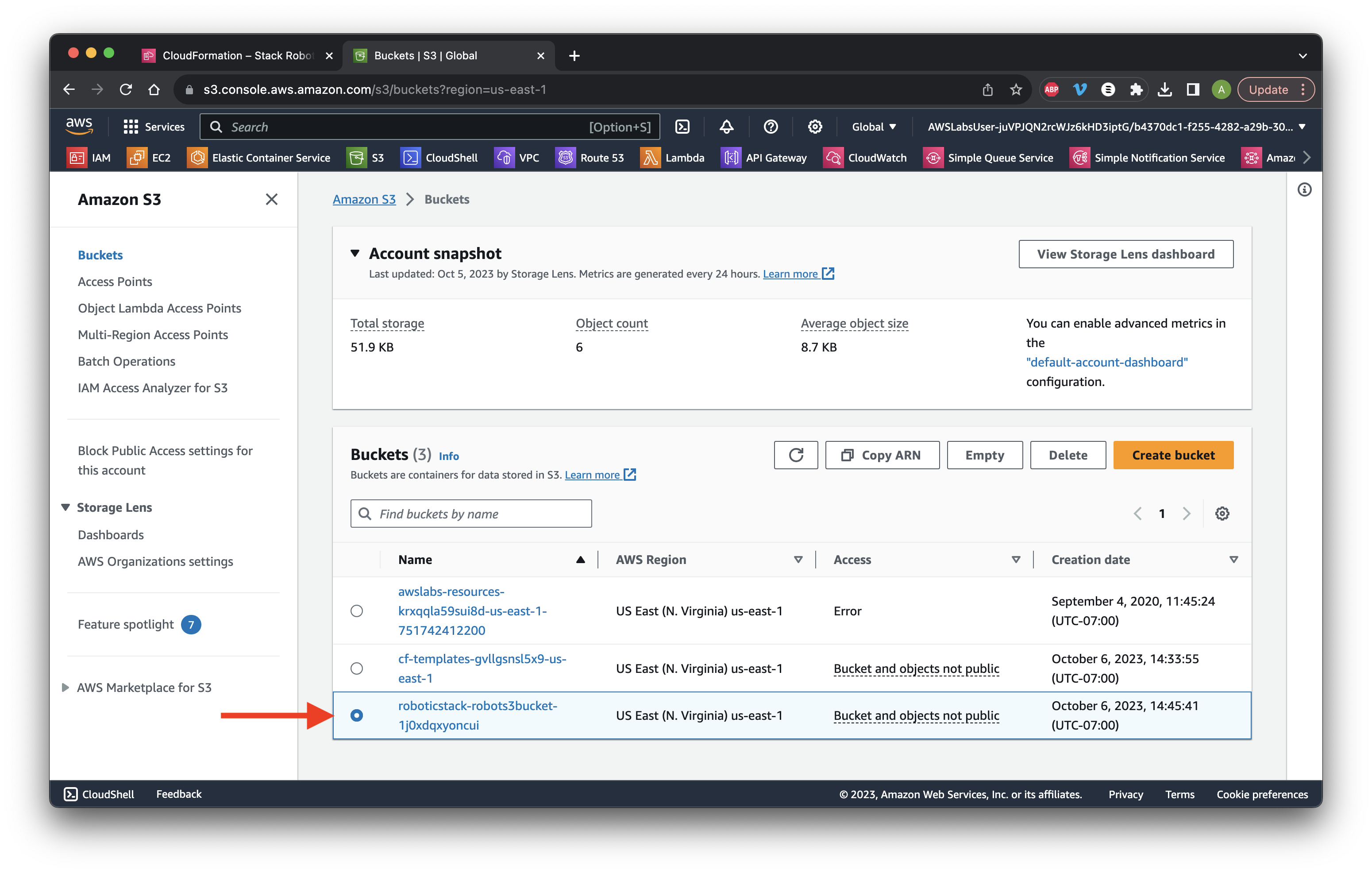Open the AWS home logo

(79, 127)
